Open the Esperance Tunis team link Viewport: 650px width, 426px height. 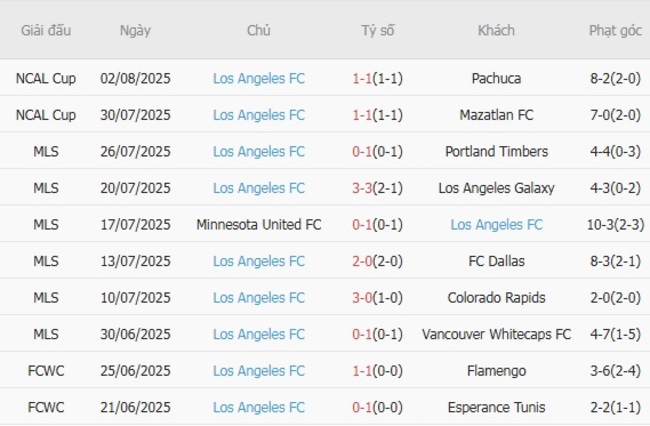(x=496, y=407)
